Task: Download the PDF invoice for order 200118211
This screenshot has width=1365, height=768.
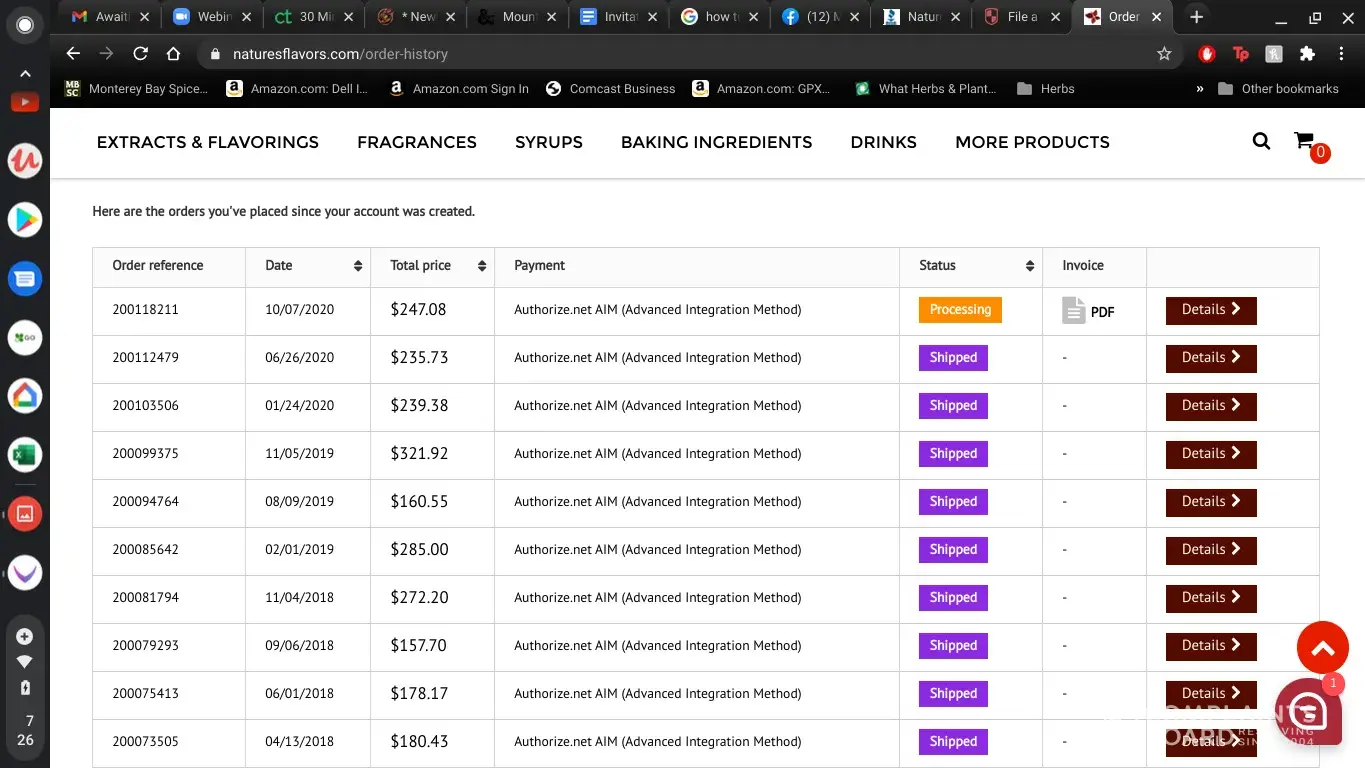Action: [1088, 311]
